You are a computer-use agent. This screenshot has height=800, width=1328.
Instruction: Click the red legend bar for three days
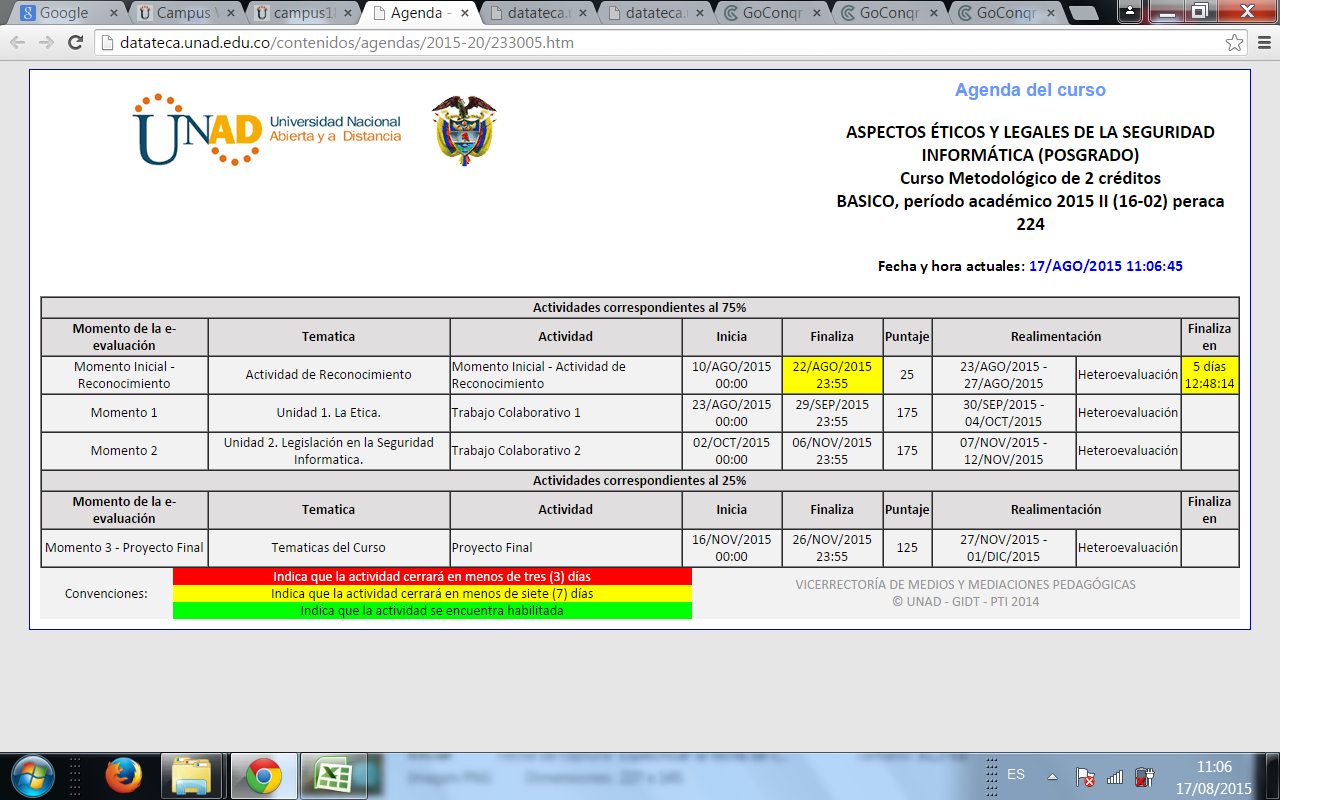pos(432,577)
